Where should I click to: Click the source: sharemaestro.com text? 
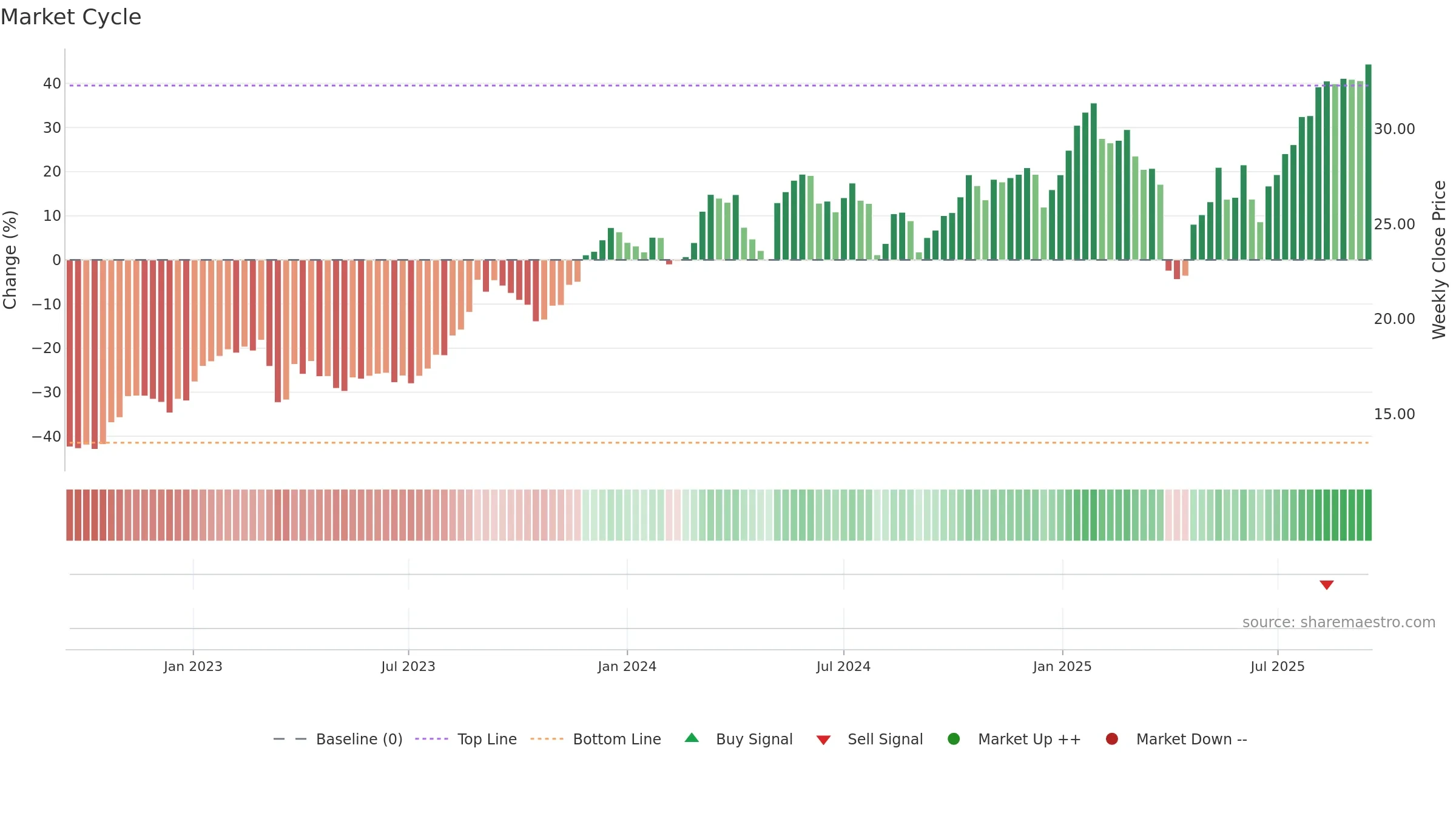[x=1339, y=622]
